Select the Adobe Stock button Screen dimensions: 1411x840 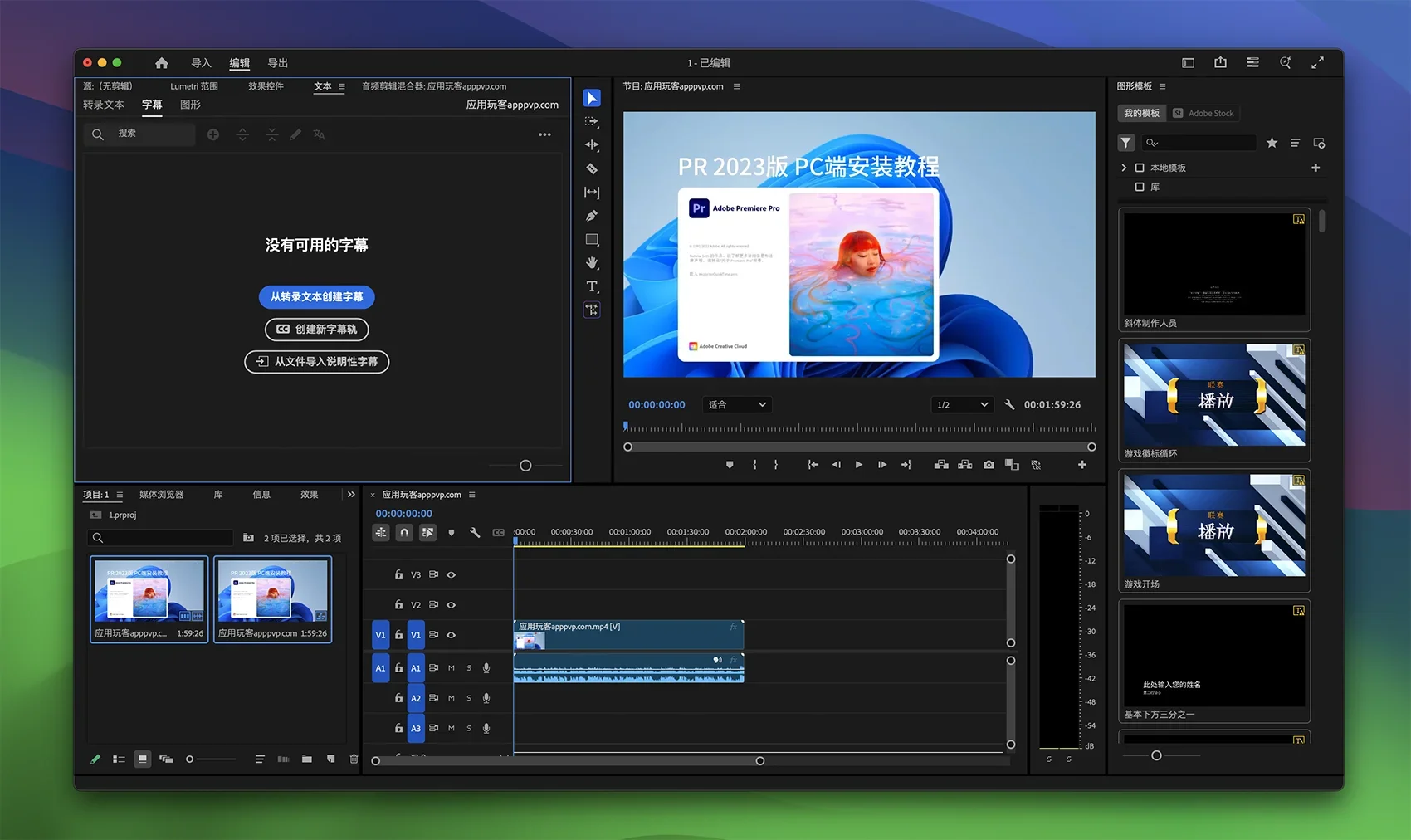[x=1203, y=113]
